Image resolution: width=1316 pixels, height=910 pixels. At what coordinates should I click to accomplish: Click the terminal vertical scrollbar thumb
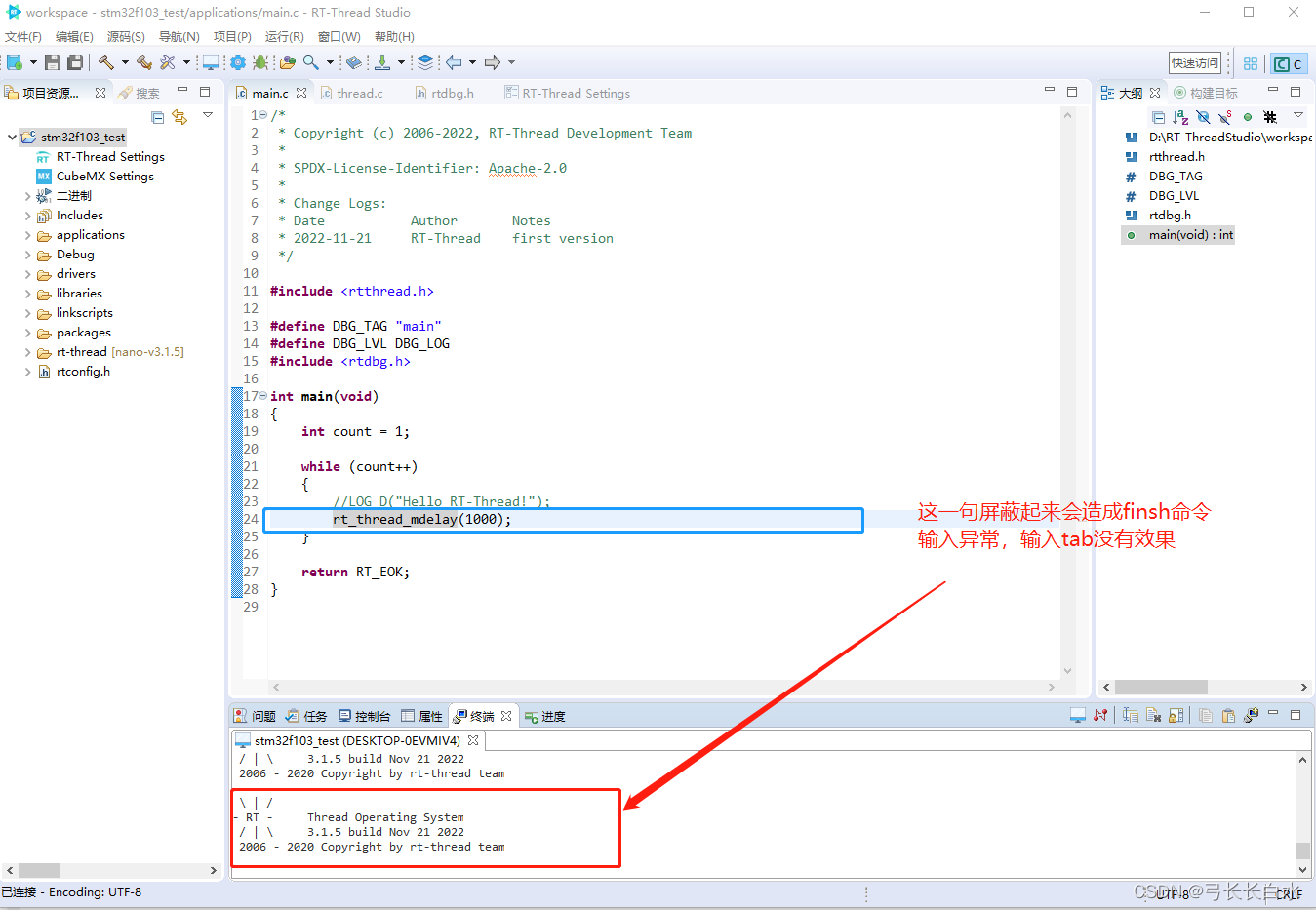1302,851
